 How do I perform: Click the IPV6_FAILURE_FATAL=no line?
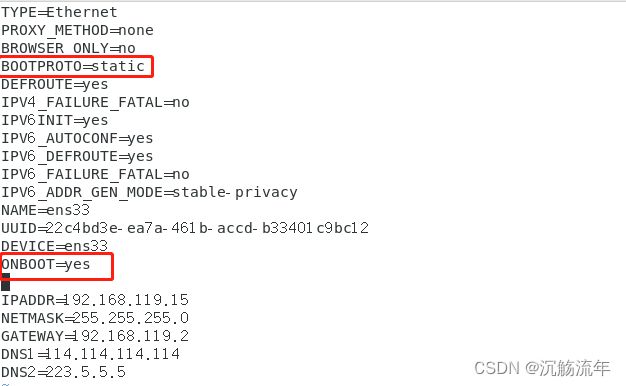(95, 174)
